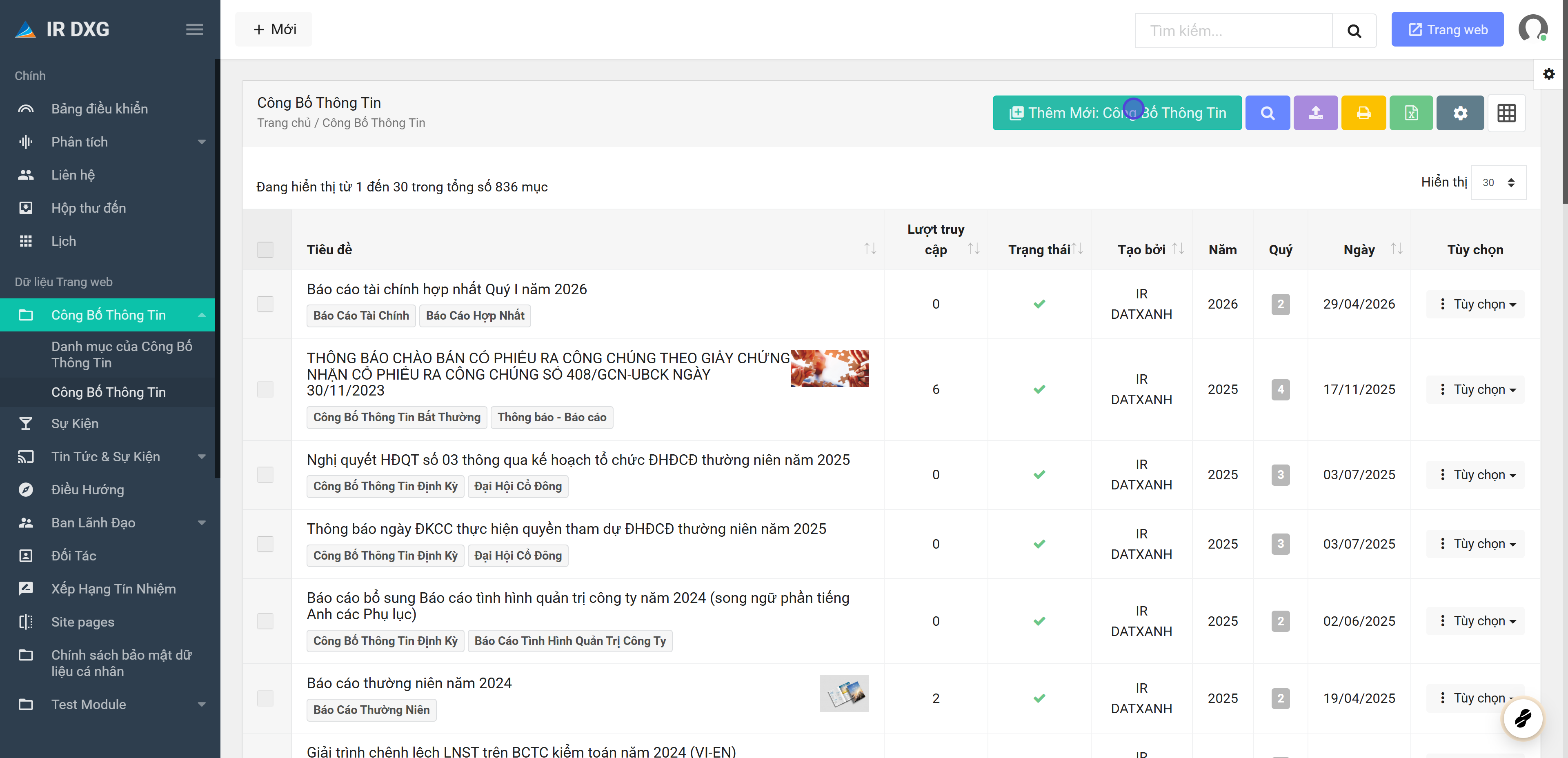1568x758 pixels.
Task: Check the row for Báo cáo tài chính hợp nhất Quý I
Action: click(265, 304)
